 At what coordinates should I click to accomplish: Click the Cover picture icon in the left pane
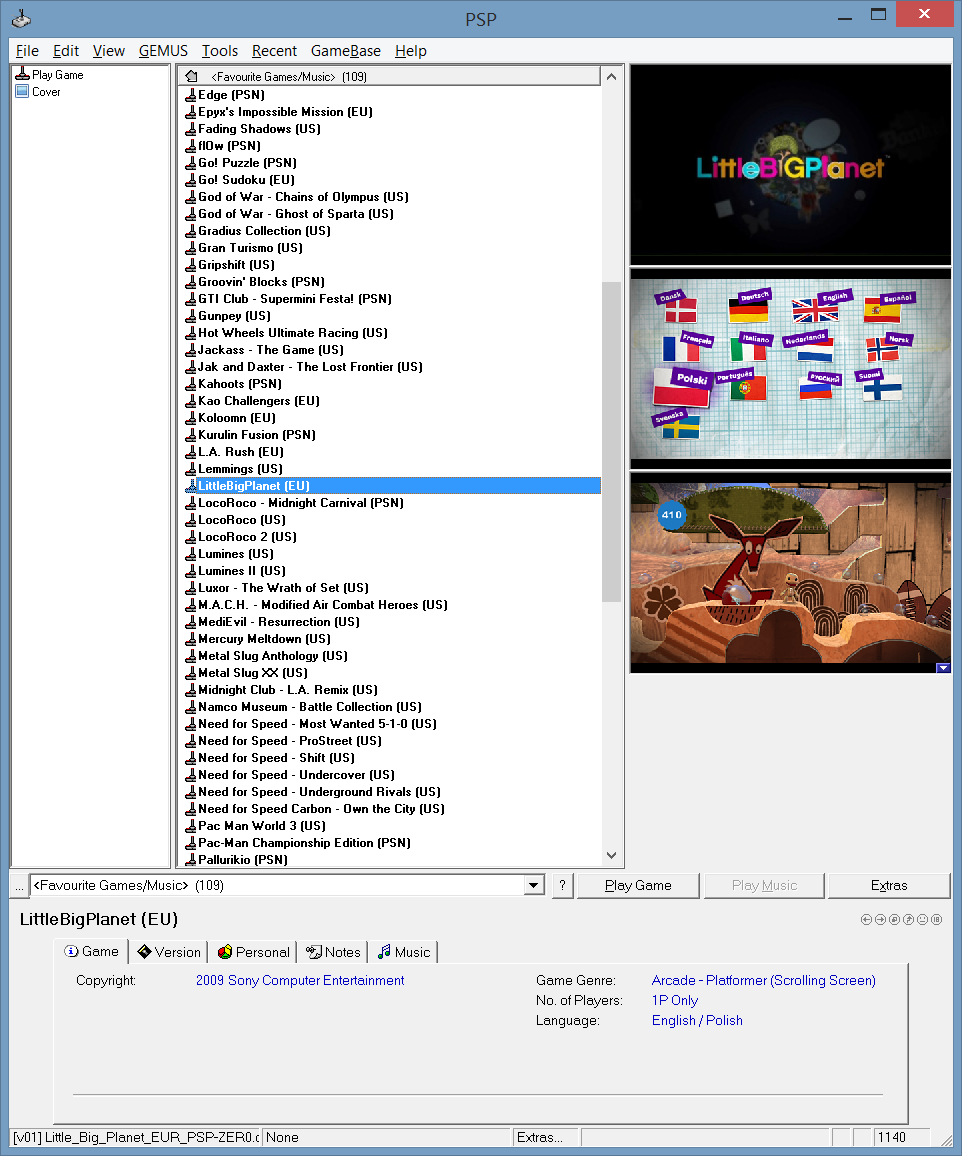22,91
